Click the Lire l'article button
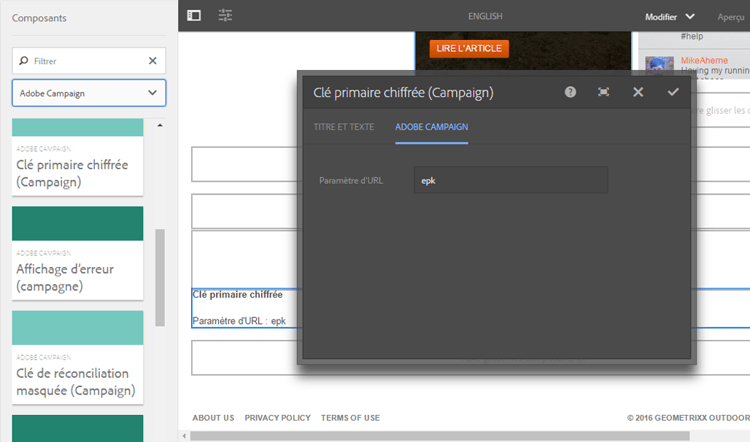The image size is (750, 442). (469, 48)
